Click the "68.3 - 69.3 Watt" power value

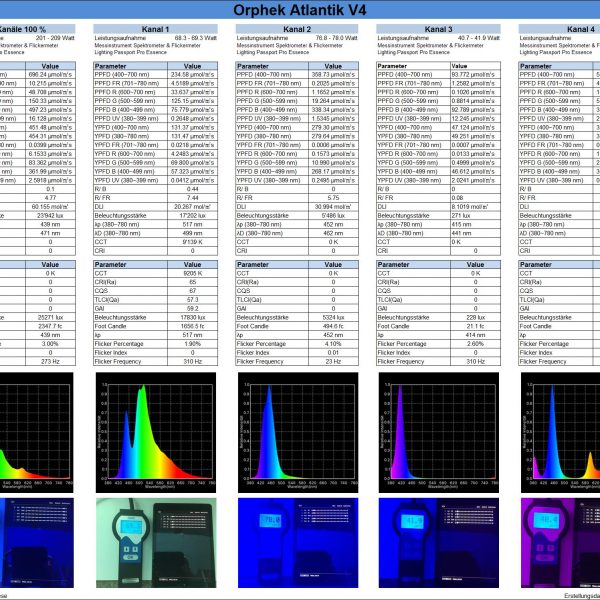coord(196,38)
